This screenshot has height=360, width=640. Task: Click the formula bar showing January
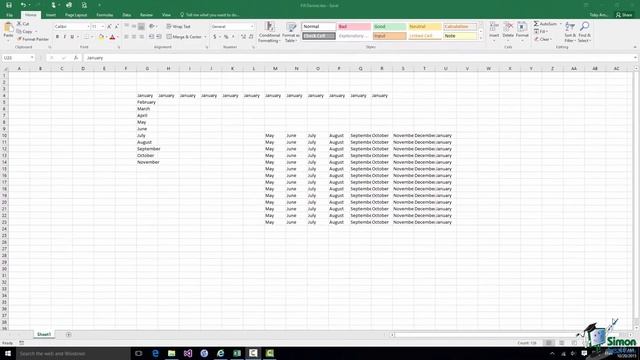pos(359,58)
